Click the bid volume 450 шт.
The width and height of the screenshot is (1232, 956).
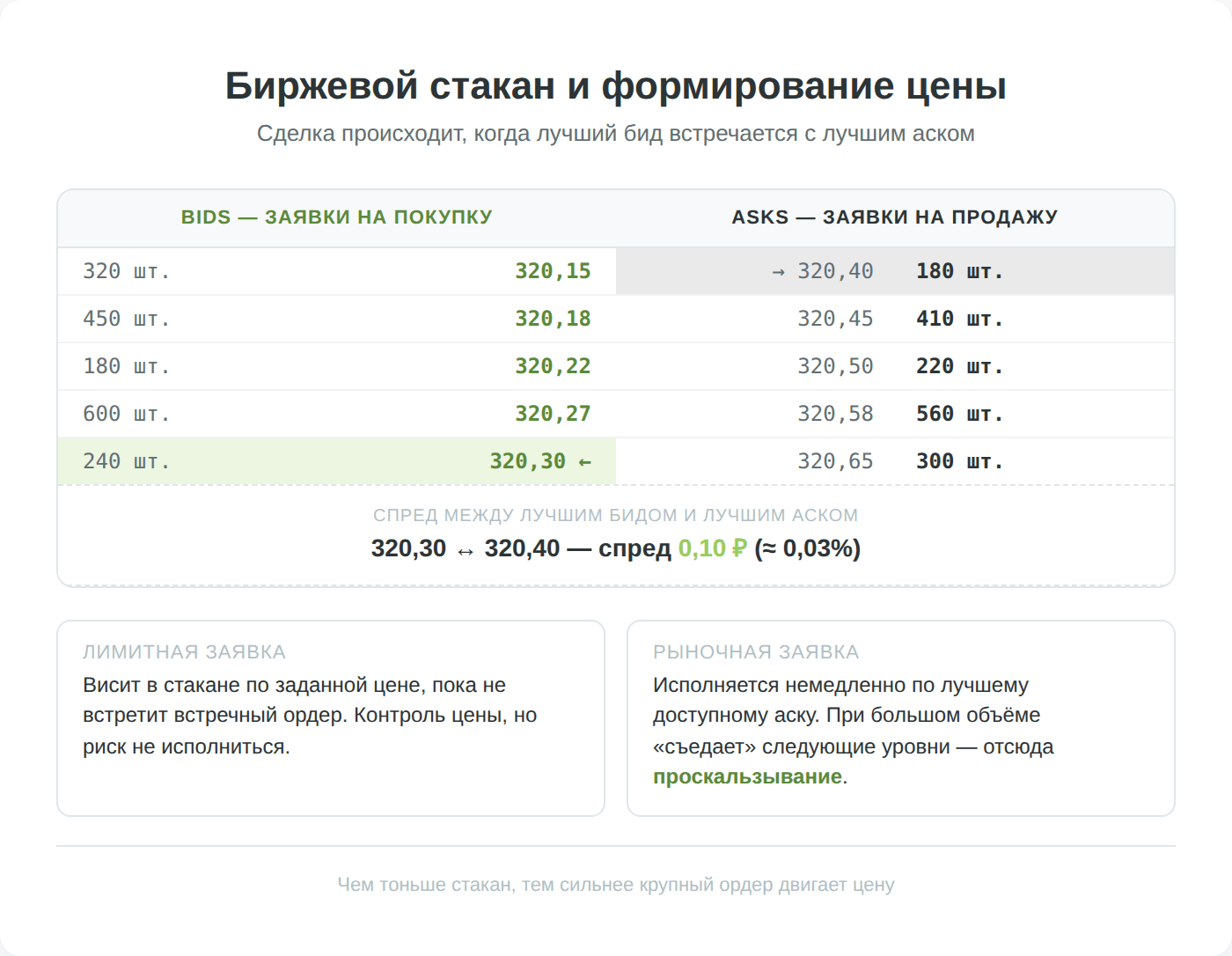pos(127,319)
